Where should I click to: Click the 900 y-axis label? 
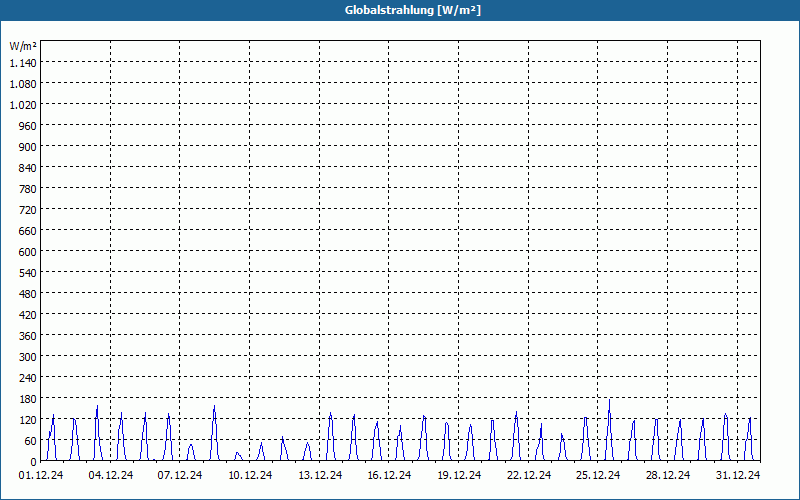[28, 147]
